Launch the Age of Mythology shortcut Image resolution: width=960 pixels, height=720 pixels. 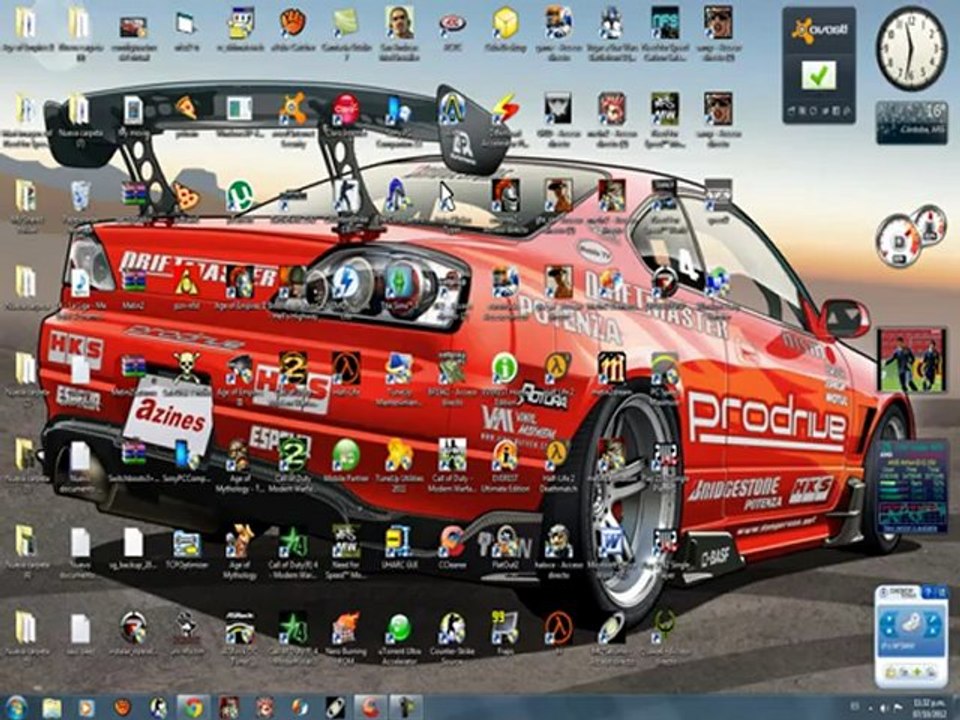click(240, 541)
